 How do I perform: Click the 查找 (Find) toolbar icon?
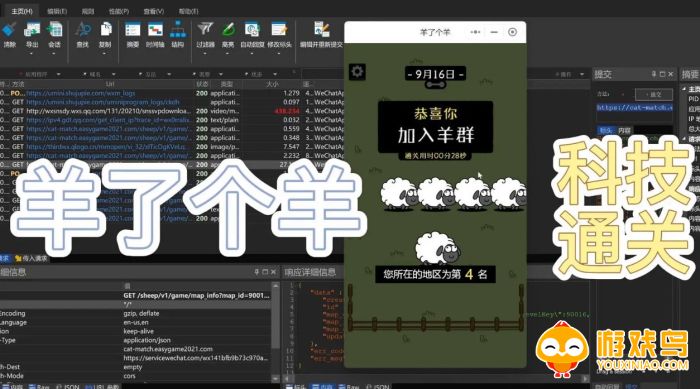click(x=83, y=30)
